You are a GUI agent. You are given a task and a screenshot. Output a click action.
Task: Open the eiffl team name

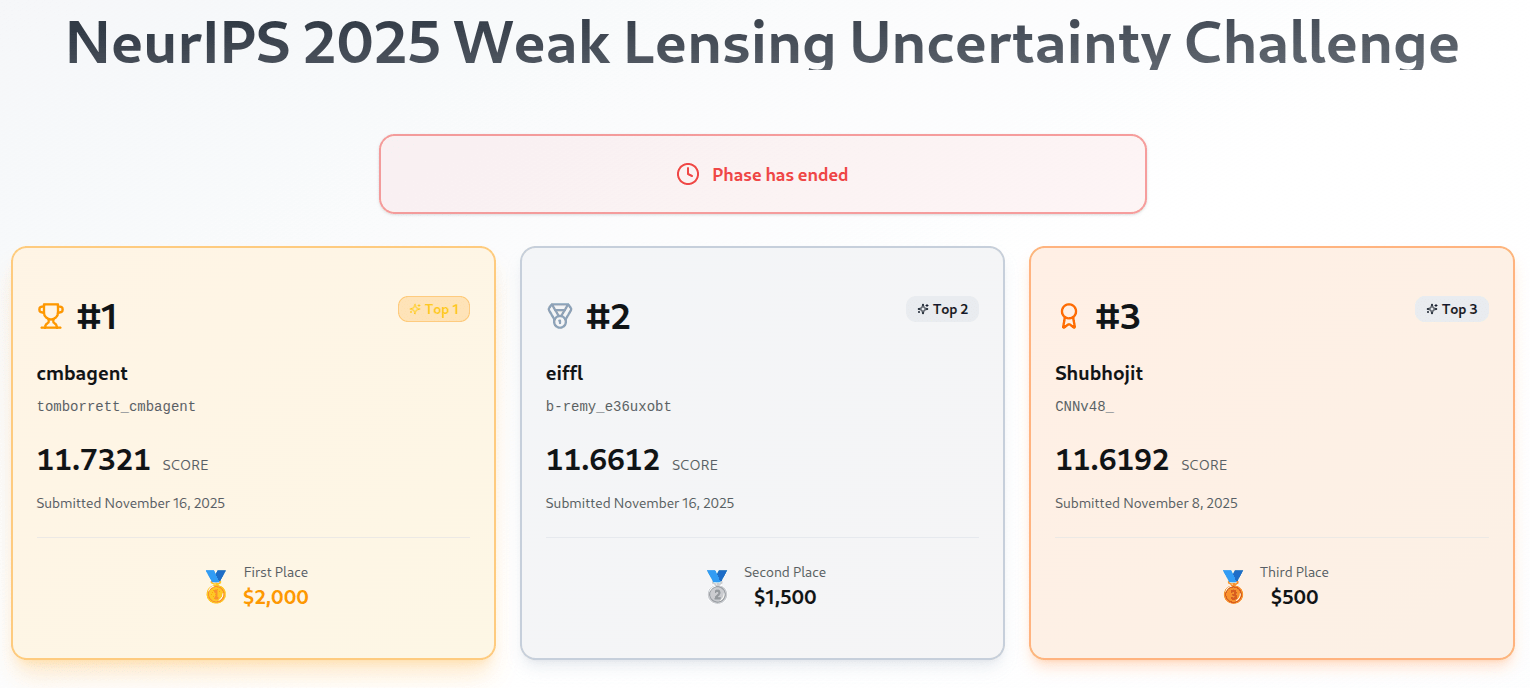click(x=564, y=374)
